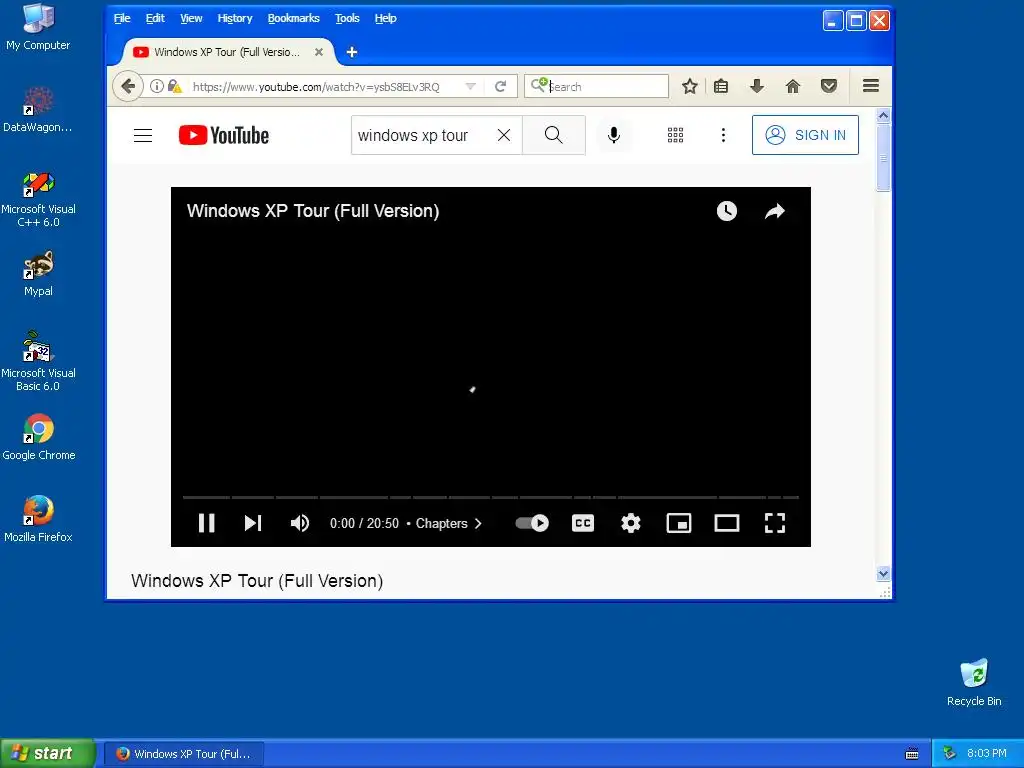Open video settings gear

pos(630,523)
